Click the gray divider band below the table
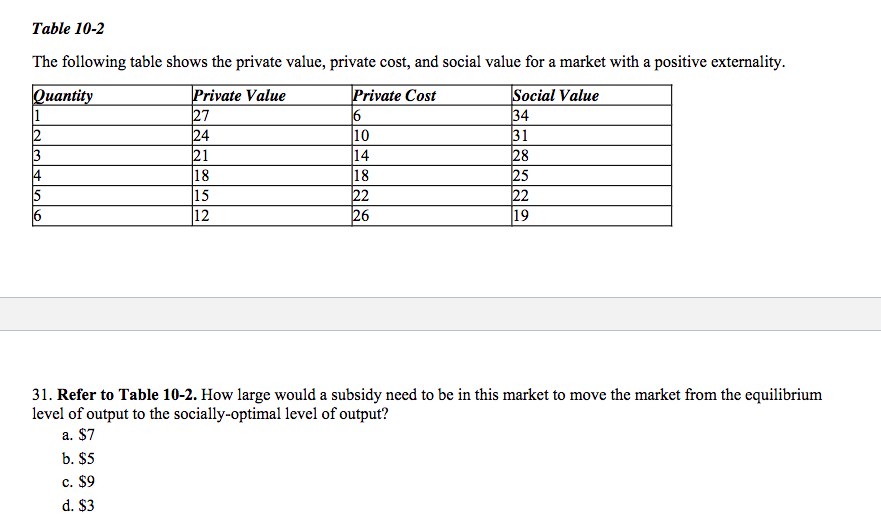The width and height of the screenshot is (881, 525). coord(440,313)
